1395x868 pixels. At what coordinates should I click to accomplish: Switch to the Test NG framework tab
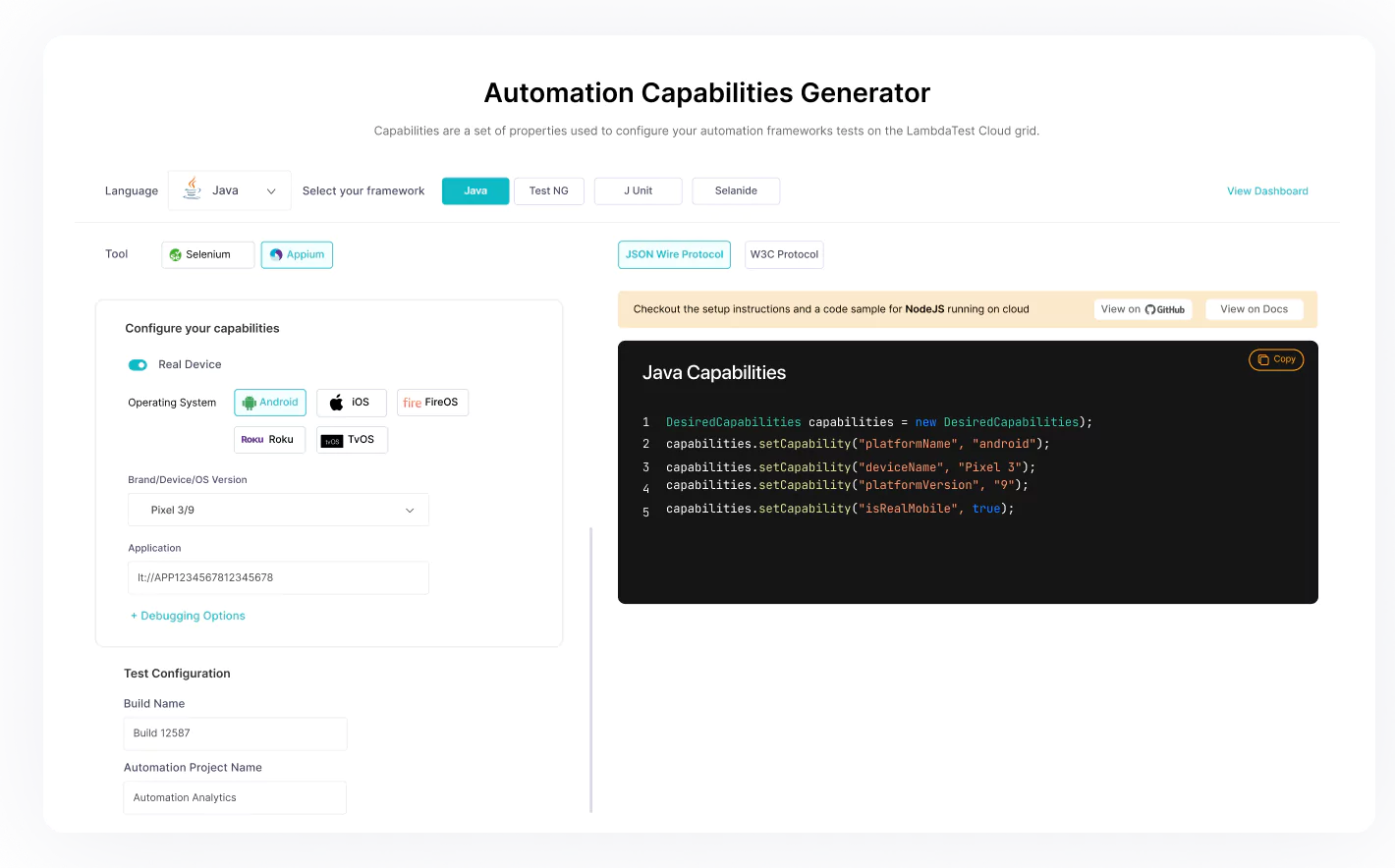point(549,190)
